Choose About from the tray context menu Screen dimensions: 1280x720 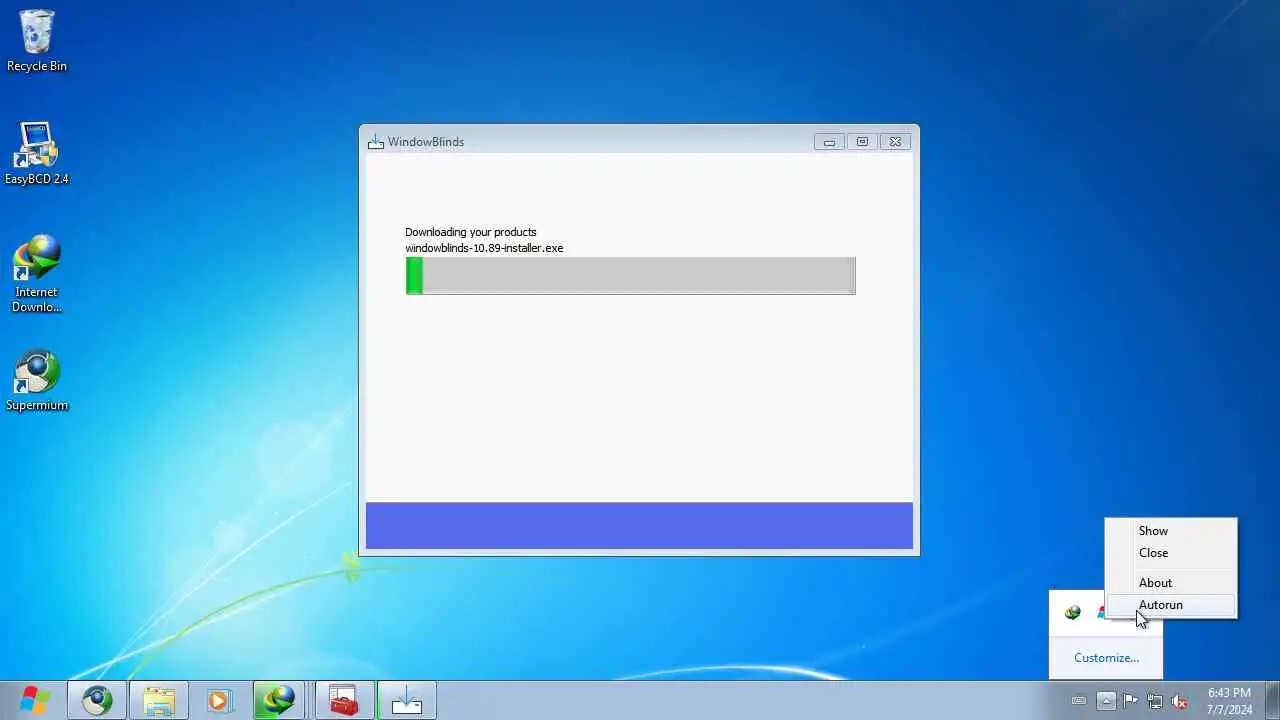point(1171,583)
